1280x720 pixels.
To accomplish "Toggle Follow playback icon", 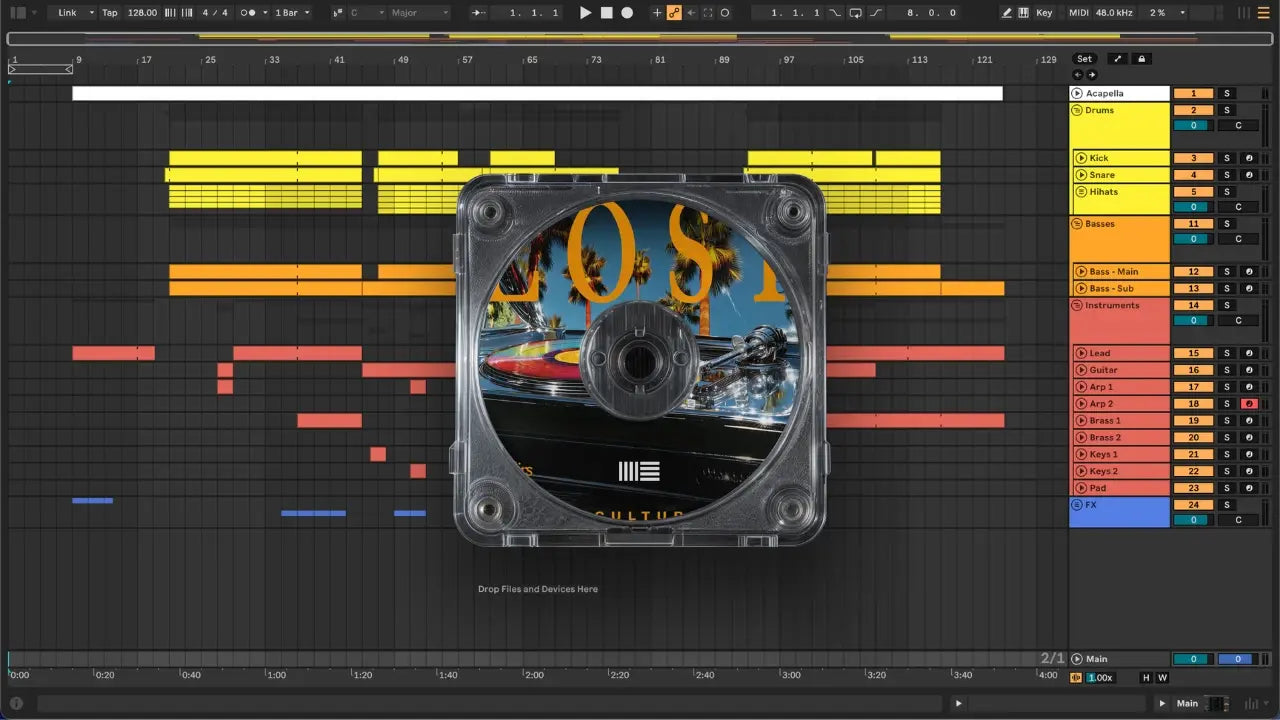I will (x=479, y=13).
